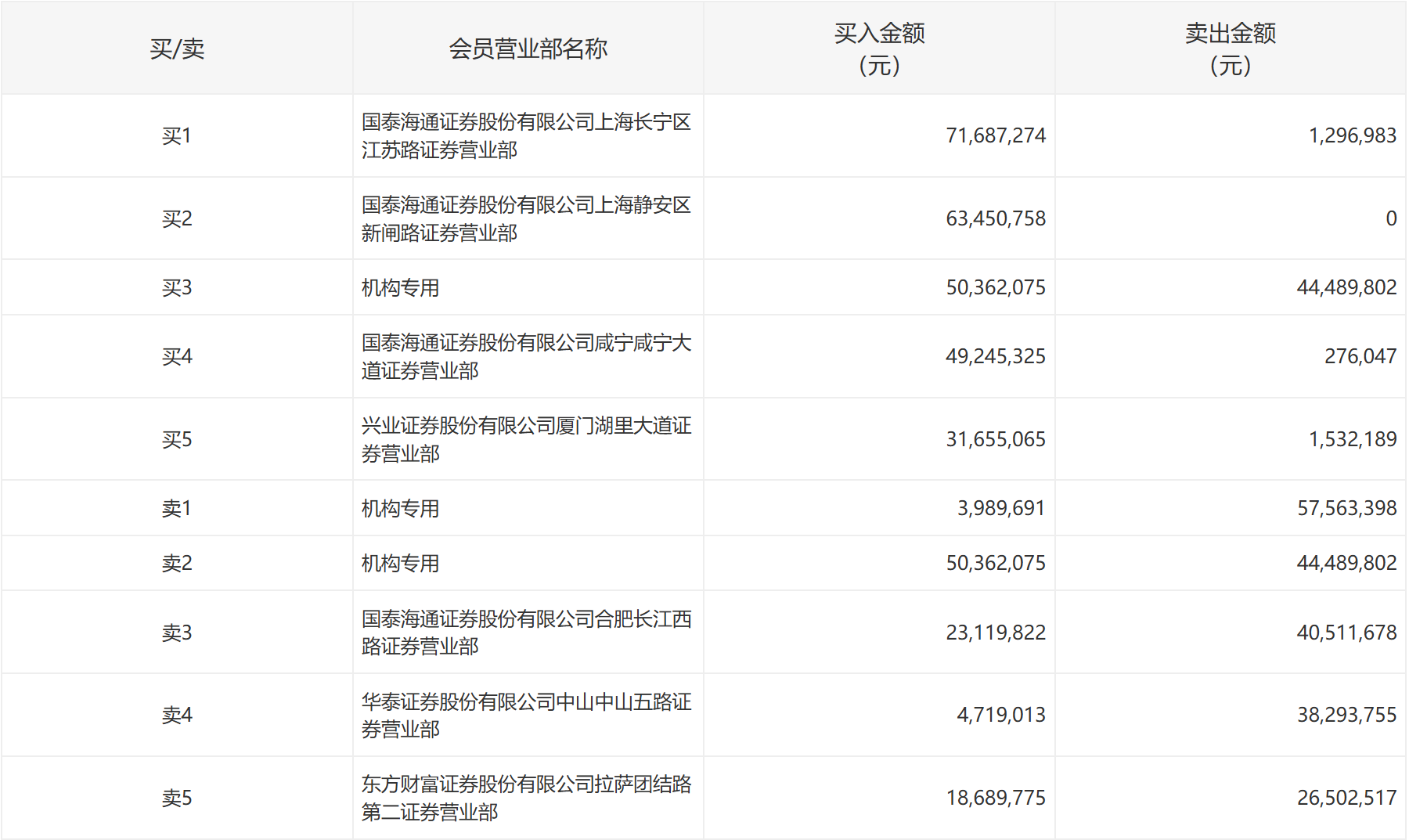Click the sell amount 26,502,517
Image resolution: width=1409 pixels, height=840 pixels.
coord(1346,798)
